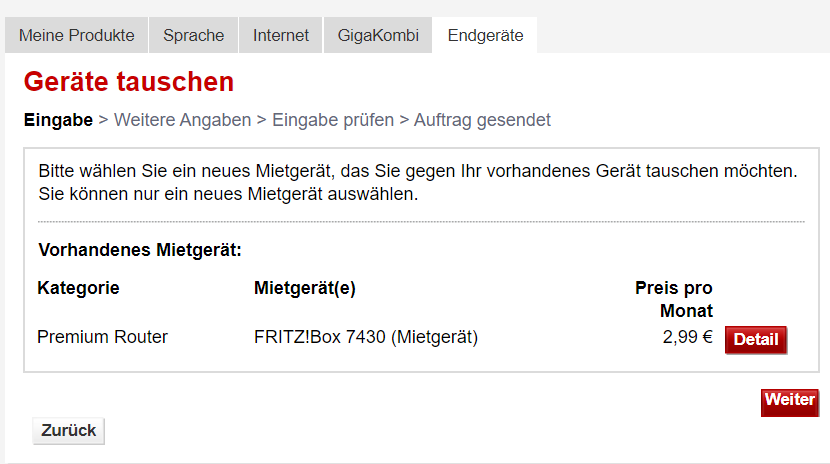Click the Mietgerät(e) column header

coord(305,288)
